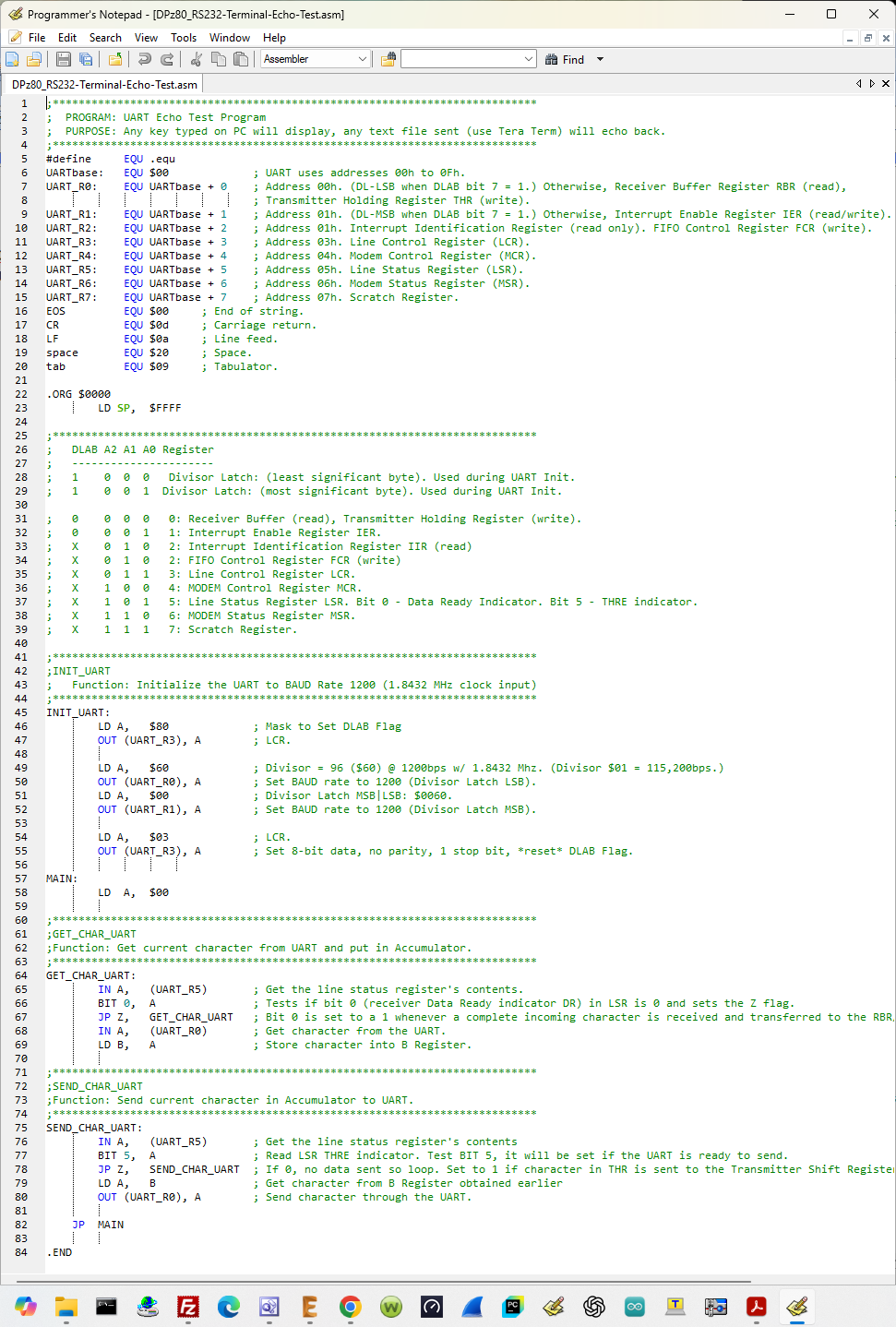Open the Assembler language scheme dropdown
Image resolution: width=896 pixels, height=1327 pixels.
click(362, 59)
